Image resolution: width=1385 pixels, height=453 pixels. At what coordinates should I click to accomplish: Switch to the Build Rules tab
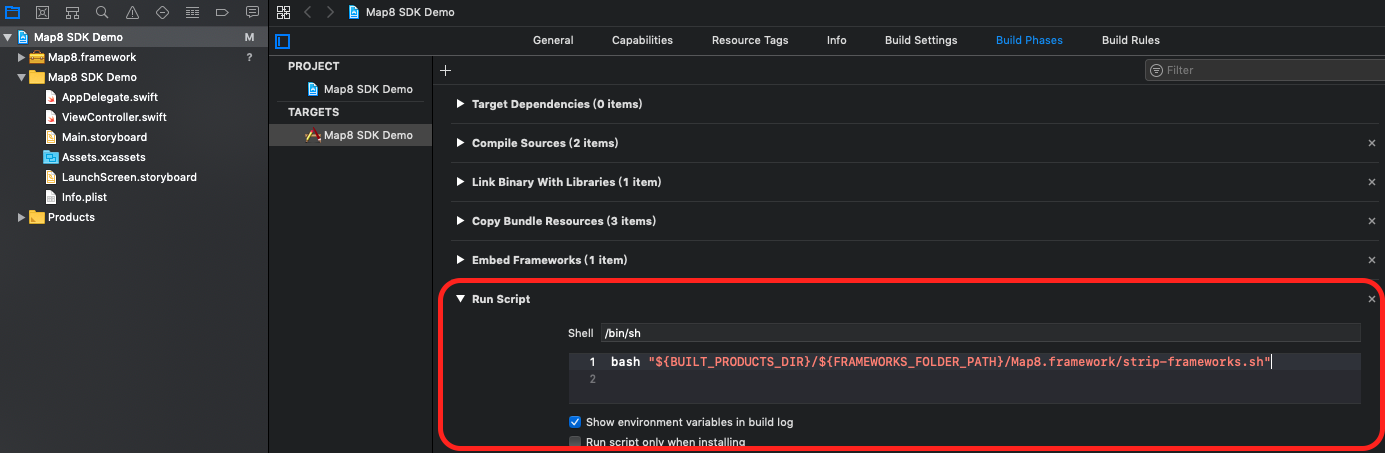point(1131,40)
